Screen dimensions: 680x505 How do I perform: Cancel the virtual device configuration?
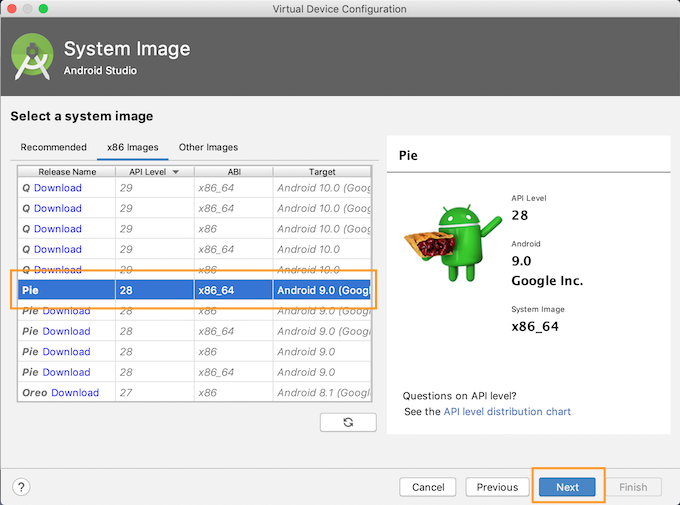coord(428,487)
